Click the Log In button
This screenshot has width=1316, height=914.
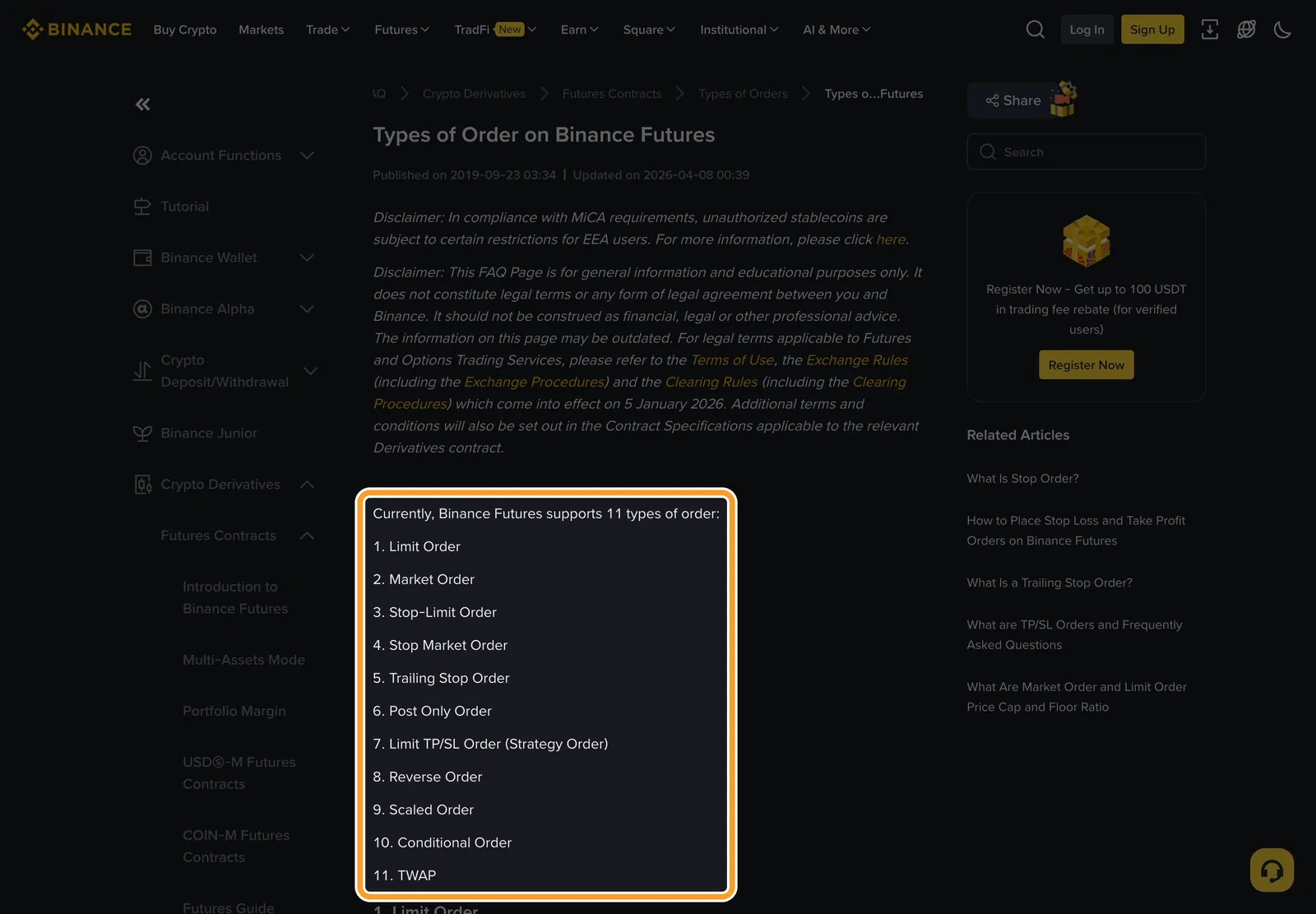[x=1087, y=30]
